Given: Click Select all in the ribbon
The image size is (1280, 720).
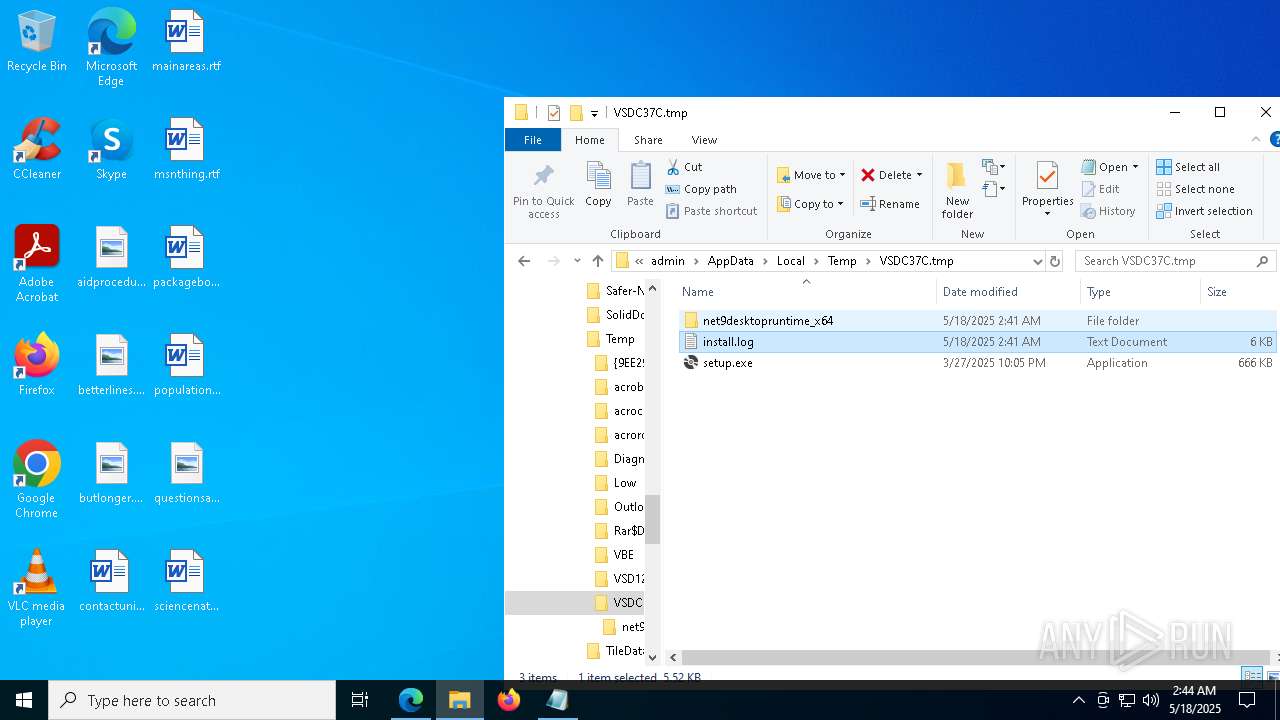Looking at the screenshot, I should 1188,167.
